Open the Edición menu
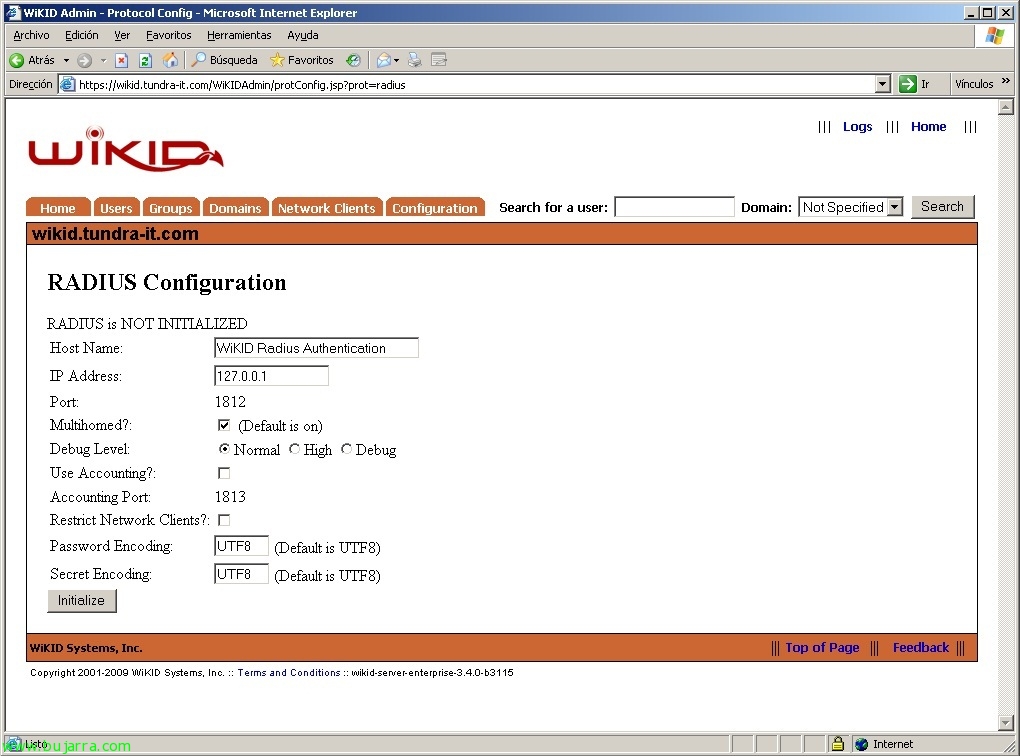The image size is (1020, 756). 82,35
